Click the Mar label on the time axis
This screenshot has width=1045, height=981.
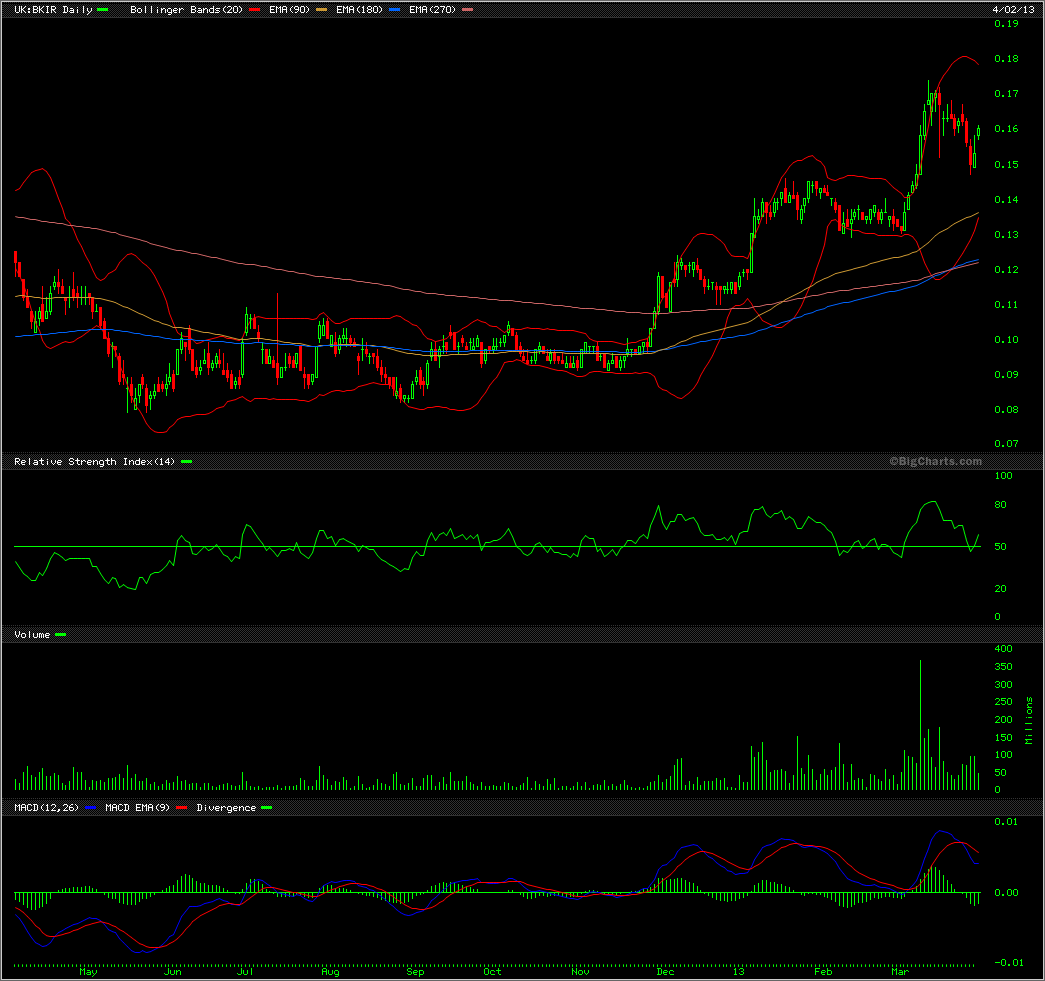[900, 971]
